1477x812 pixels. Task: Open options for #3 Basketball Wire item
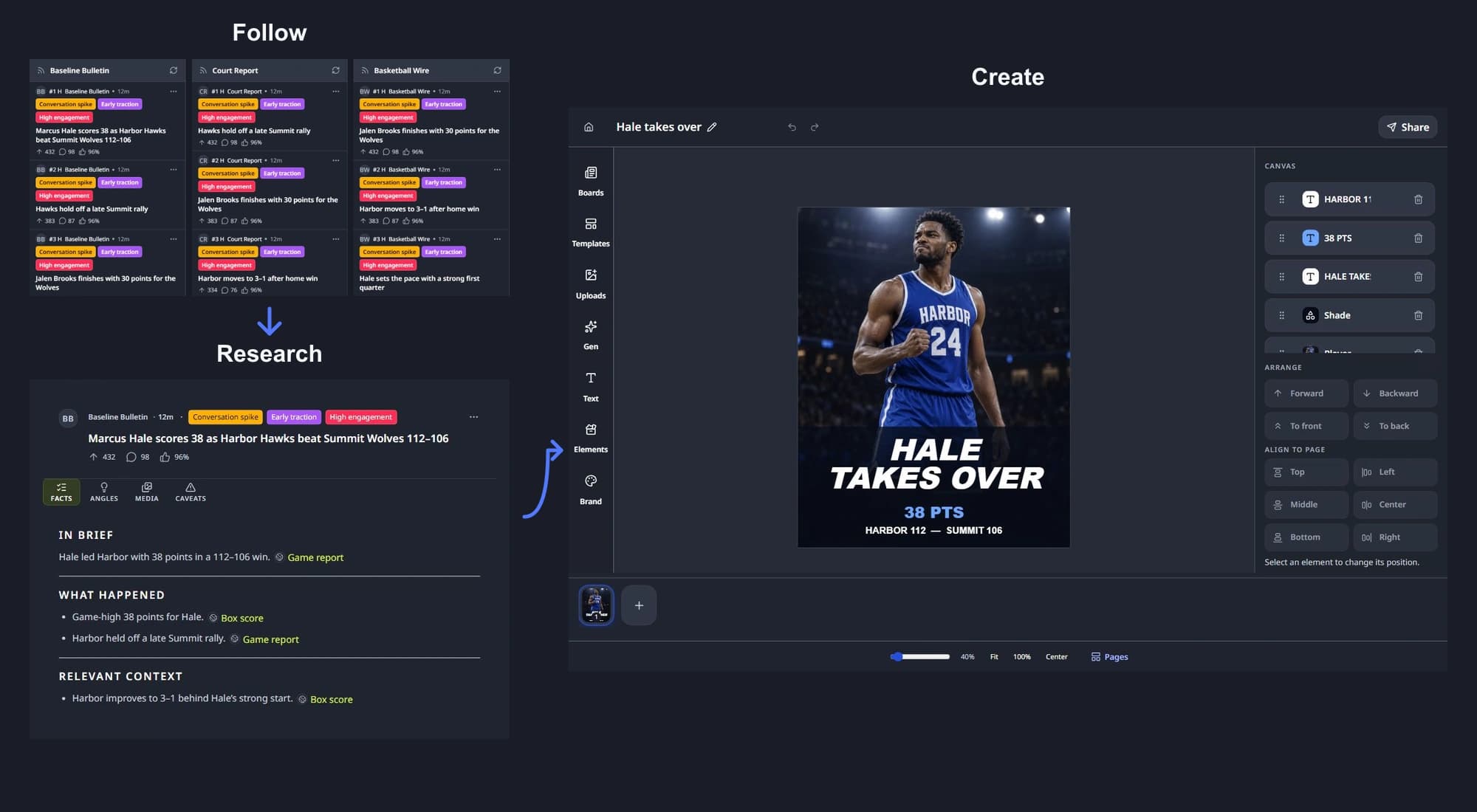tap(497, 239)
